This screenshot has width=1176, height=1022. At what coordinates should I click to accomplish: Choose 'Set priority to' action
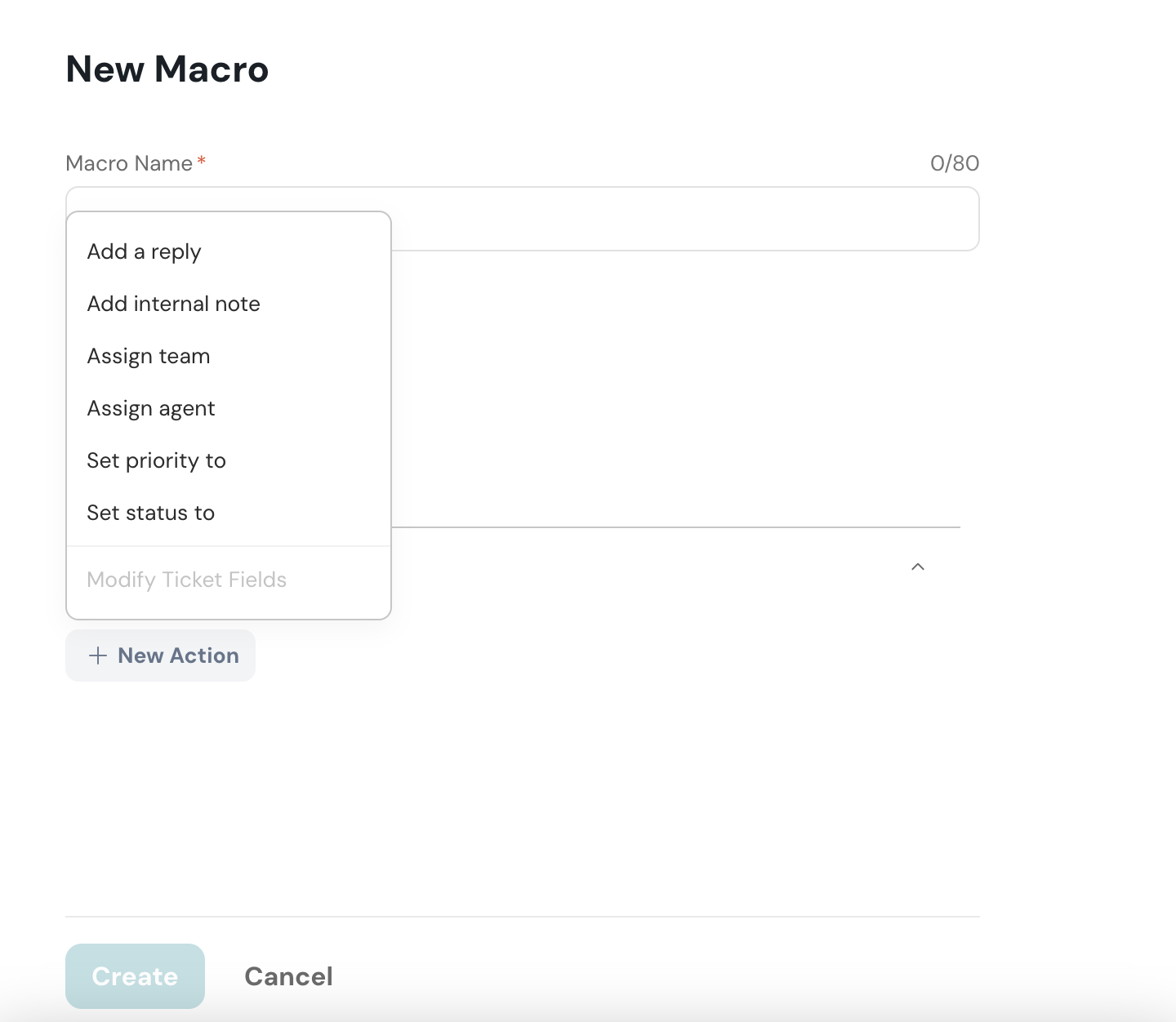[x=156, y=460]
